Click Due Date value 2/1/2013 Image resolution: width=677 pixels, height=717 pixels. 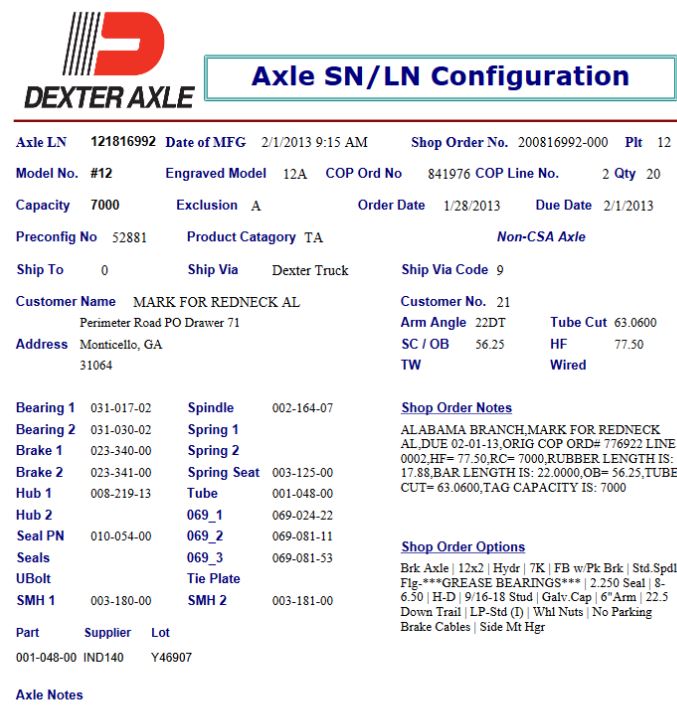(x=628, y=206)
